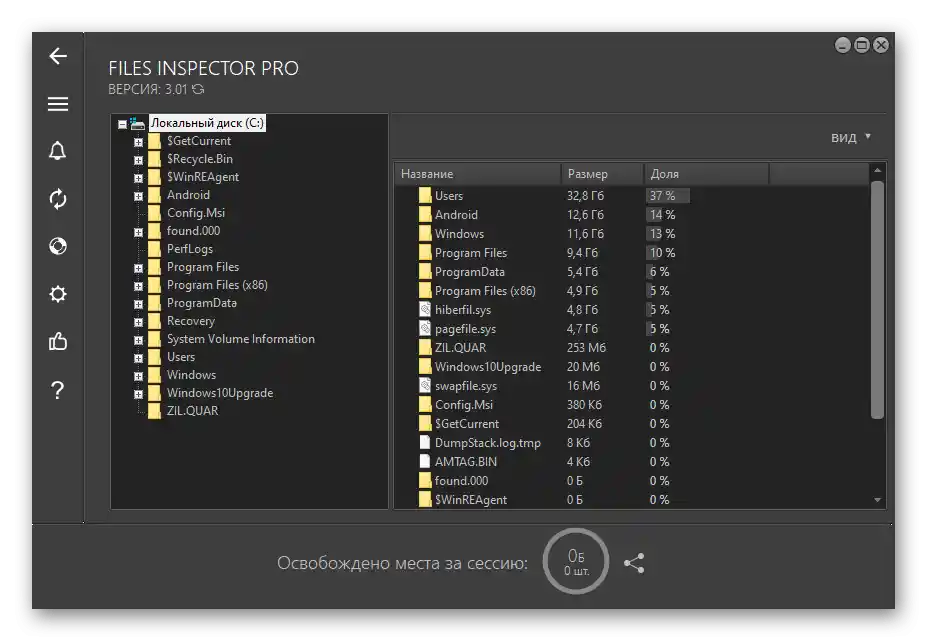The width and height of the screenshot is (927, 641).
Task: Click AMTAG.BIN file icon
Action: [425, 461]
